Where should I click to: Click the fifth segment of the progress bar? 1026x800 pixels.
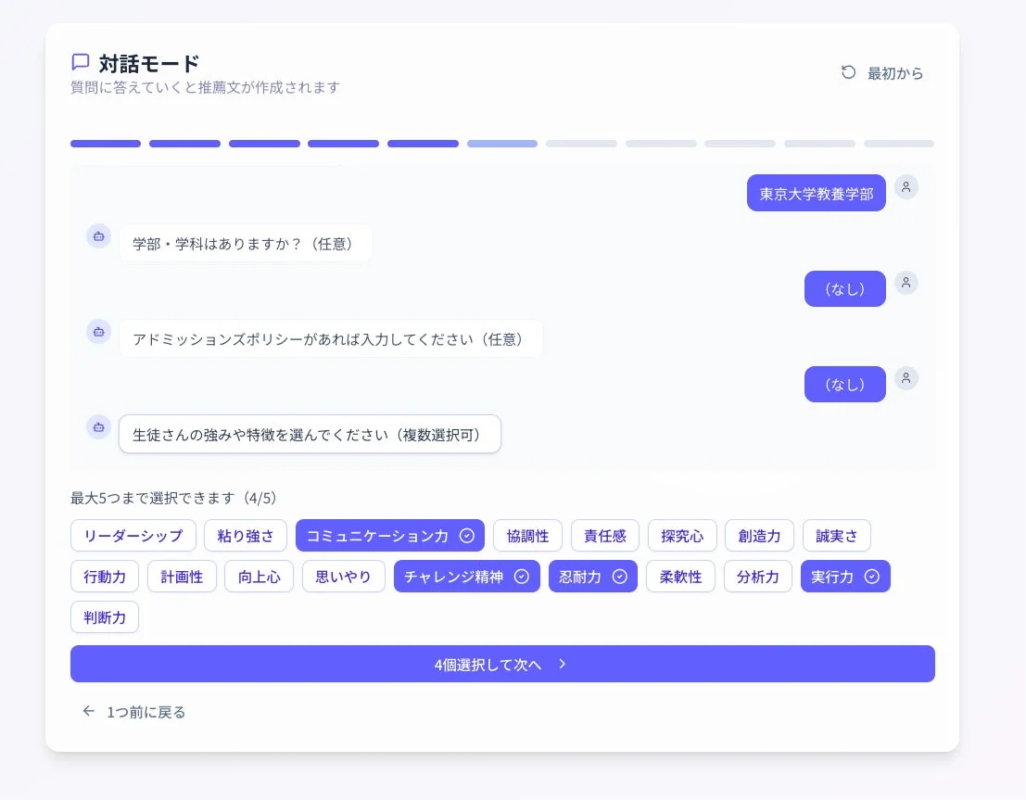(422, 143)
